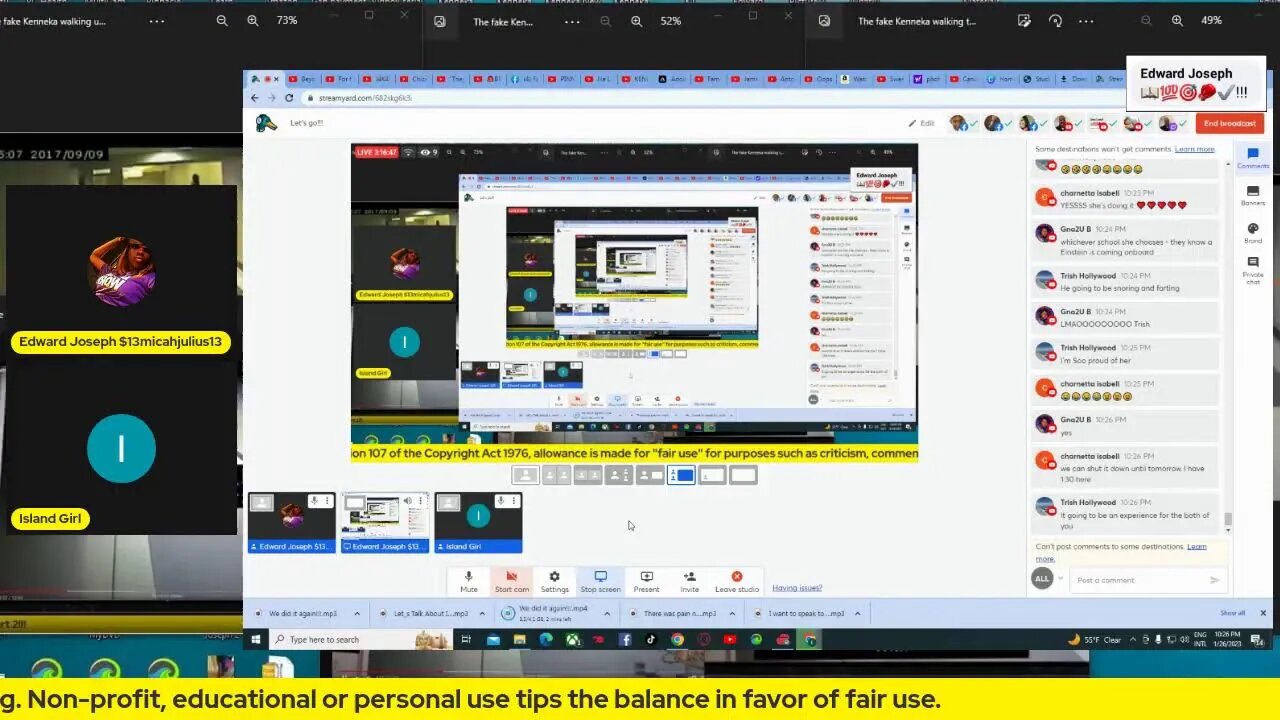
Task: Click Show all downloads button
Action: point(1232,613)
